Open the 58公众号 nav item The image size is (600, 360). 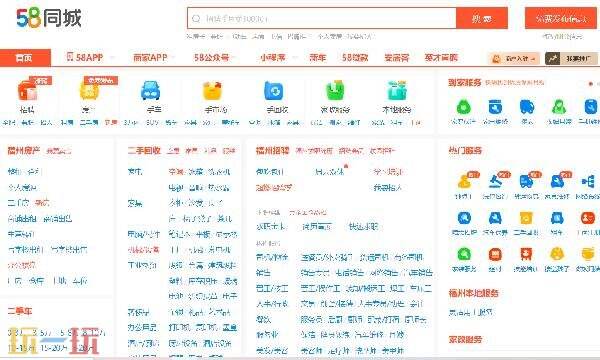(211, 58)
